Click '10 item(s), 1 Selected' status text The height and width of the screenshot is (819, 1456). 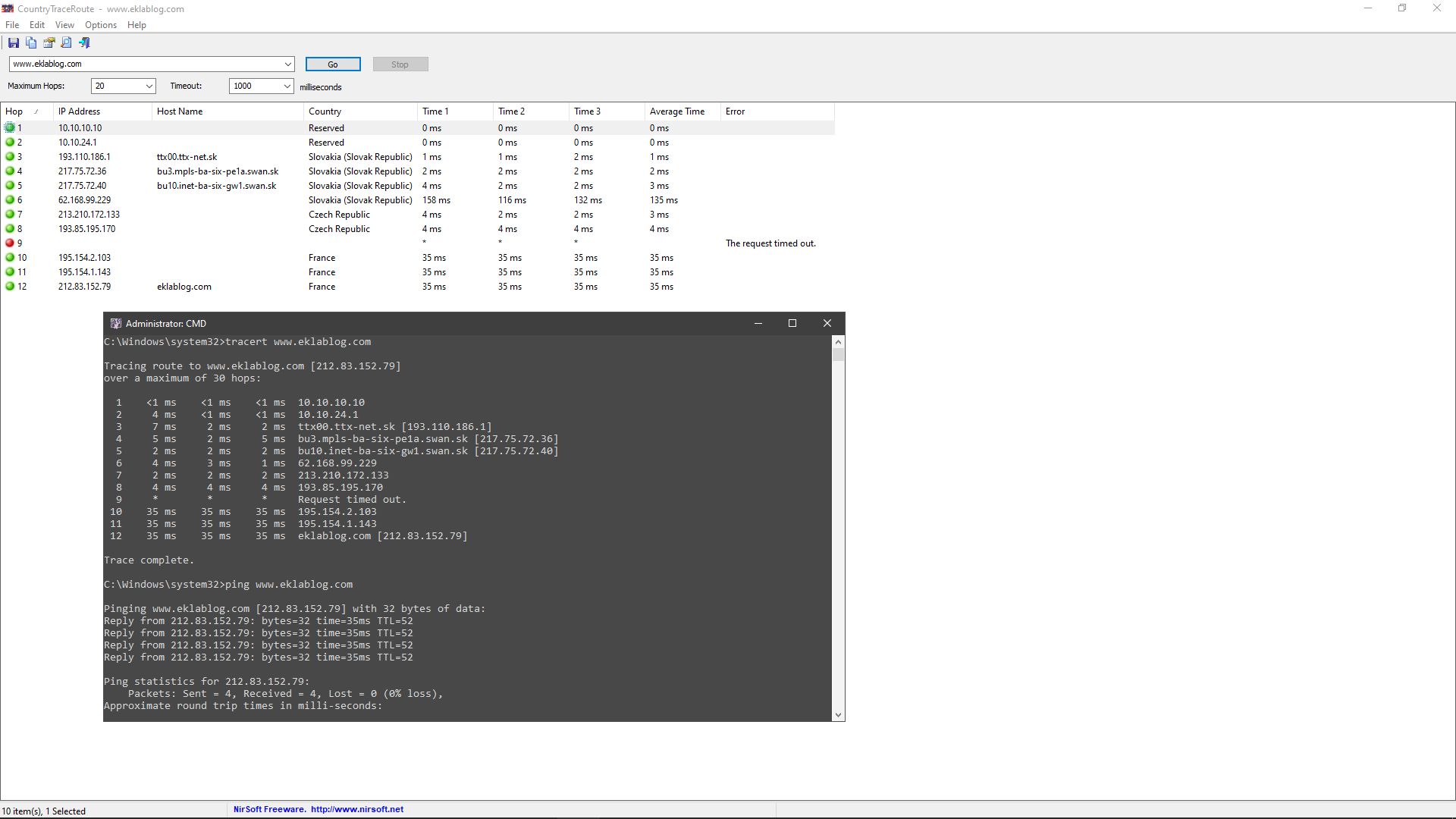click(44, 811)
